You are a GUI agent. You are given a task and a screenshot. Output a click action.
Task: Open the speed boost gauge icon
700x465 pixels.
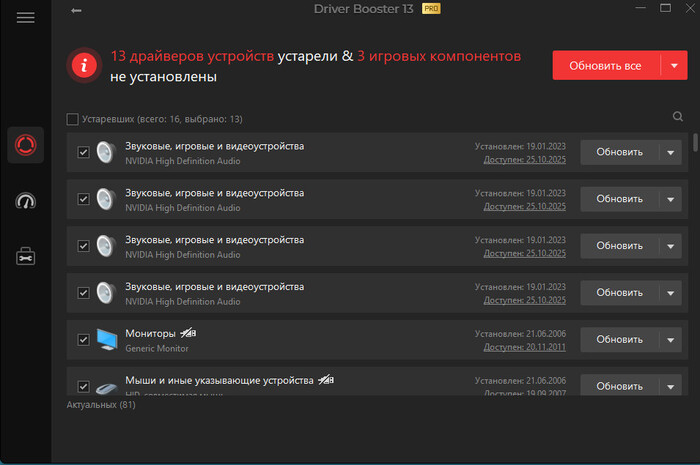click(x=25, y=201)
